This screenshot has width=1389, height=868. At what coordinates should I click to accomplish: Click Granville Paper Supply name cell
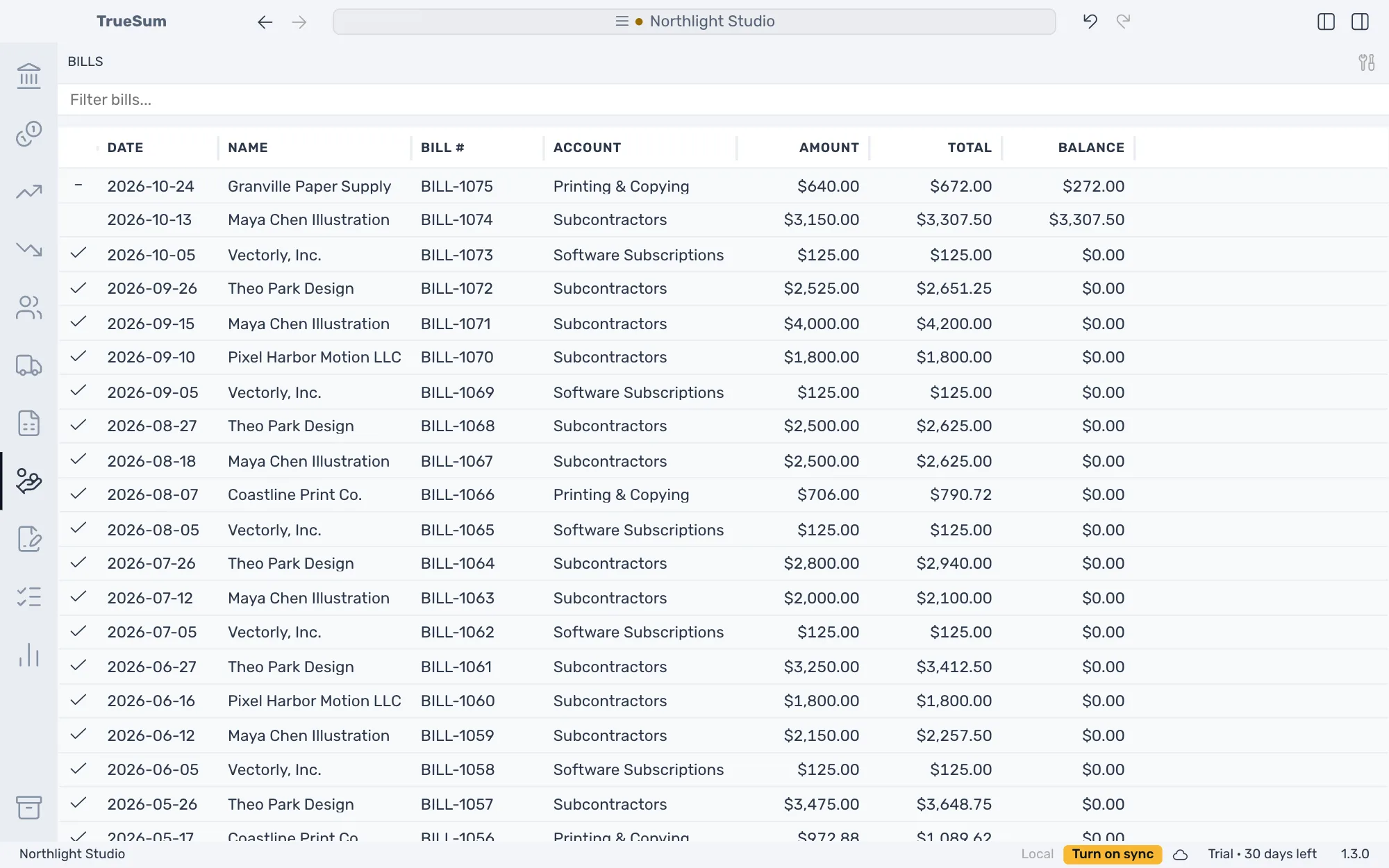pos(309,186)
